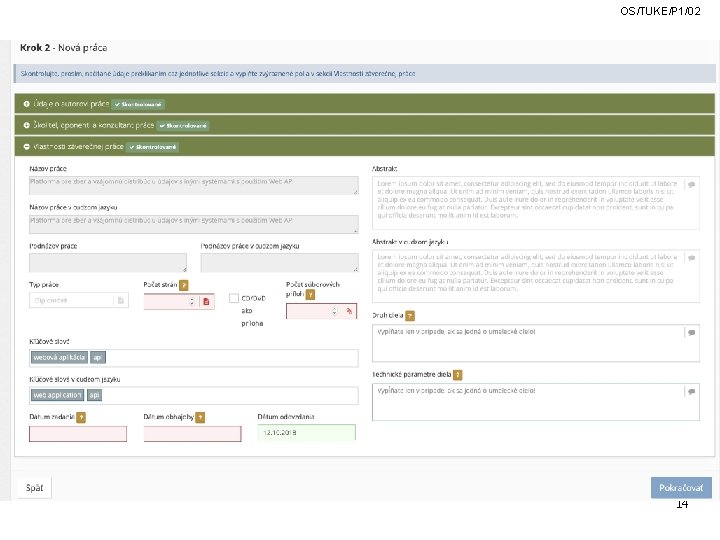Click Skontrolované badge on Vlastnosti záverečnej práce
This screenshot has width=720, height=540.
click(152, 147)
